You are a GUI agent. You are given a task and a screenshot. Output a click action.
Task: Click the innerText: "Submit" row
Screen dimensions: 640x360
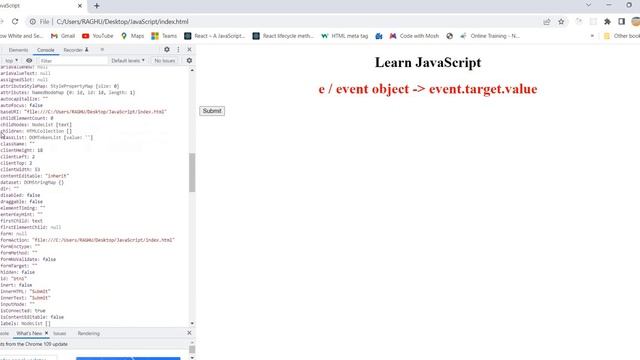pyautogui.click(x=25, y=298)
